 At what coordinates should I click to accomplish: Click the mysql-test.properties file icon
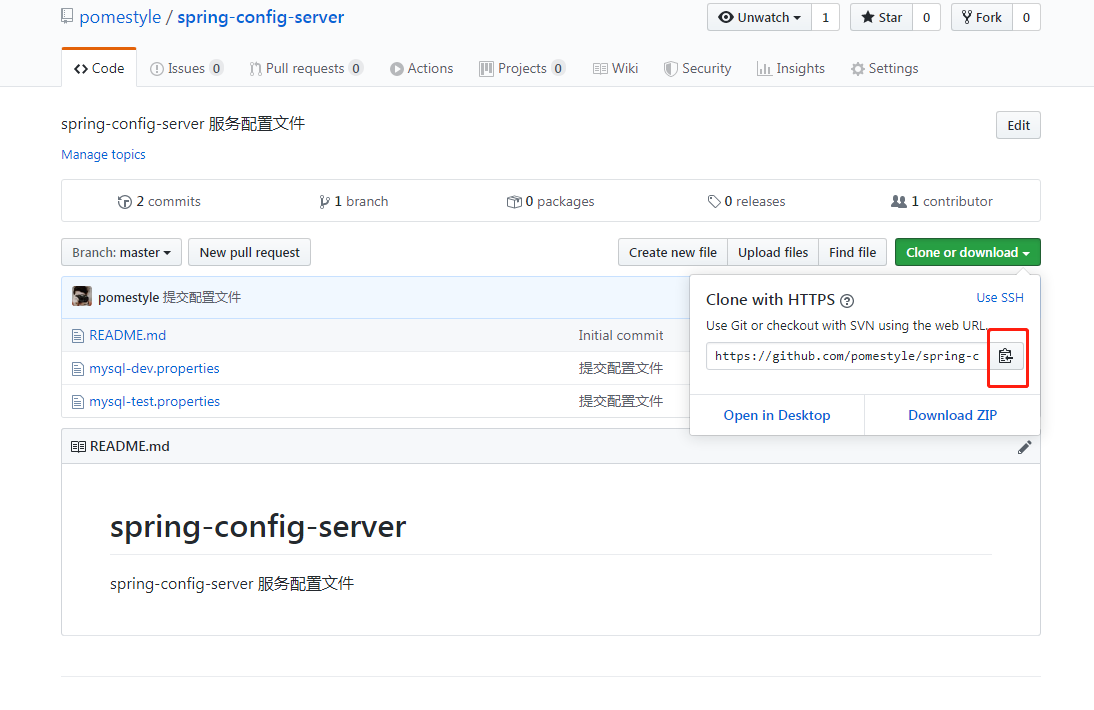click(x=78, y=402)
